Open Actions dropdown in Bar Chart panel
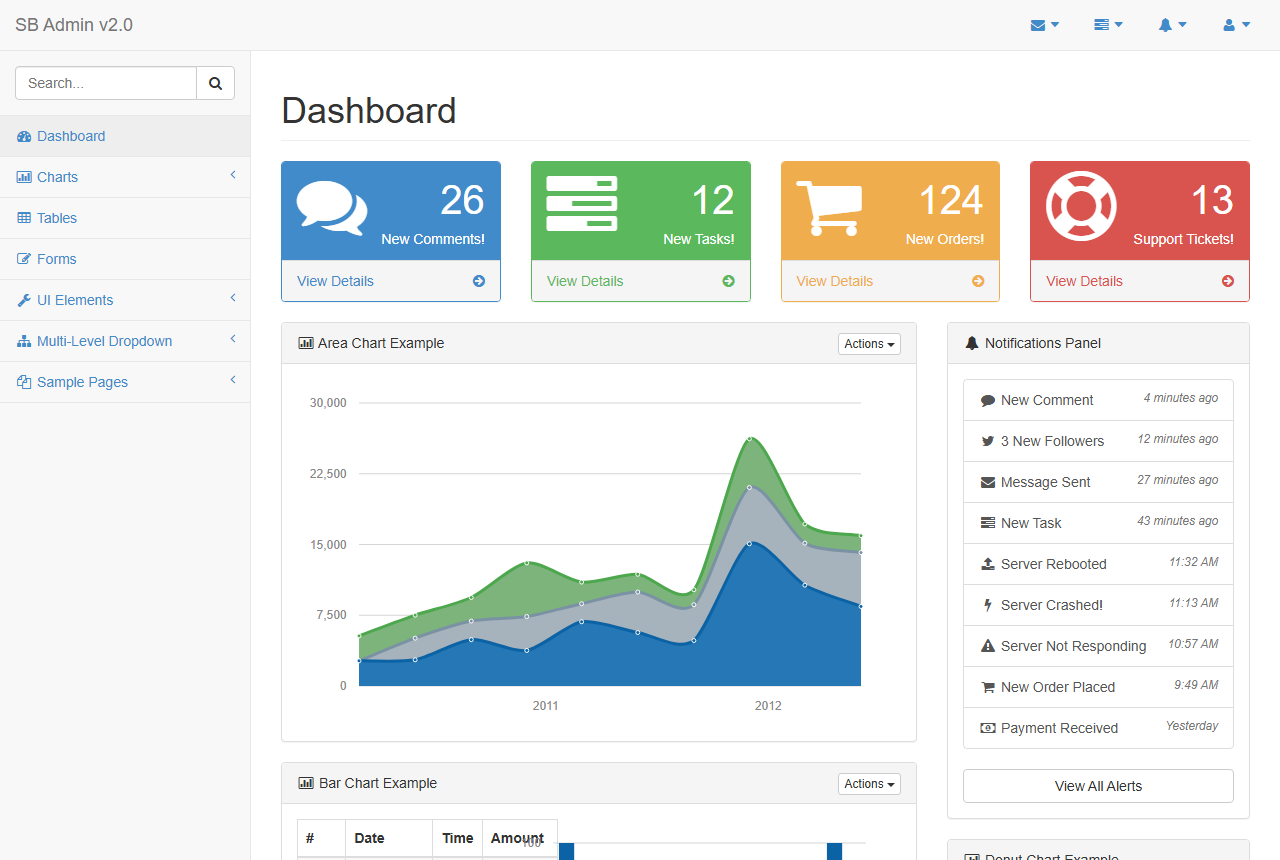Image resolution: width=1280 pixels, height=860 pixels. [869, 784]
